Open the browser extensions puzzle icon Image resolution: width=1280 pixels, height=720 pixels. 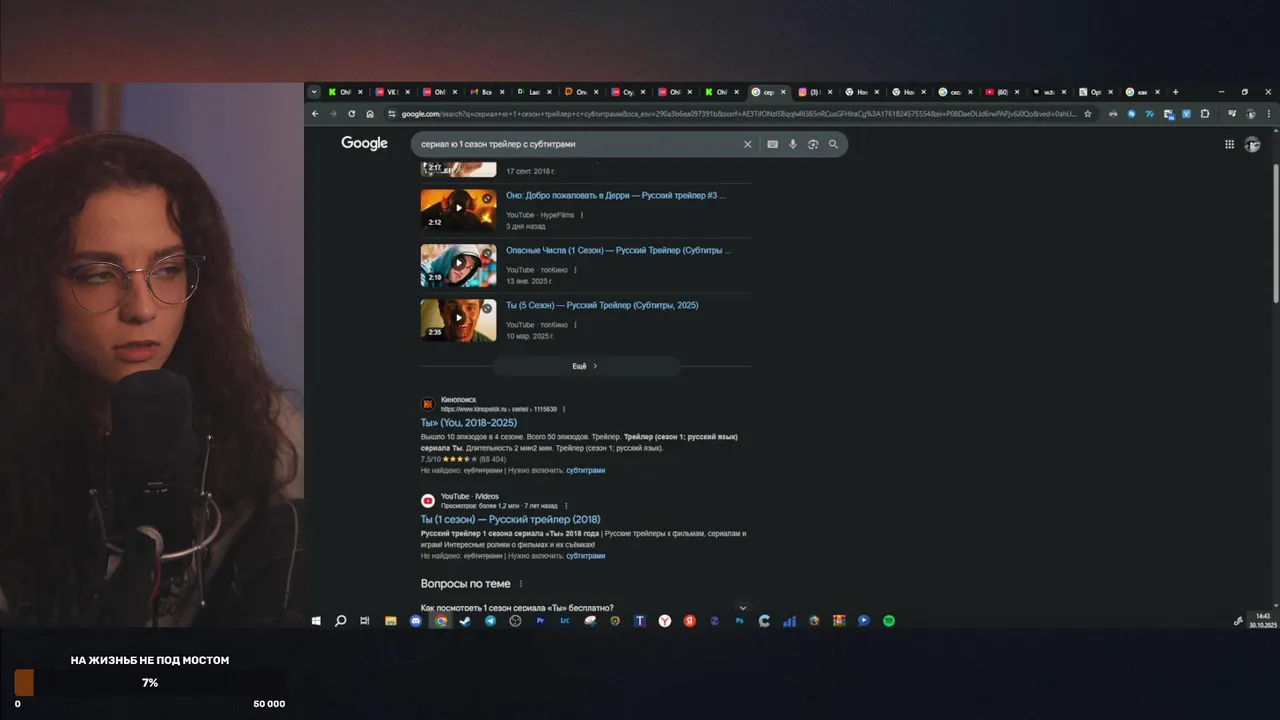click(1204, 114)
